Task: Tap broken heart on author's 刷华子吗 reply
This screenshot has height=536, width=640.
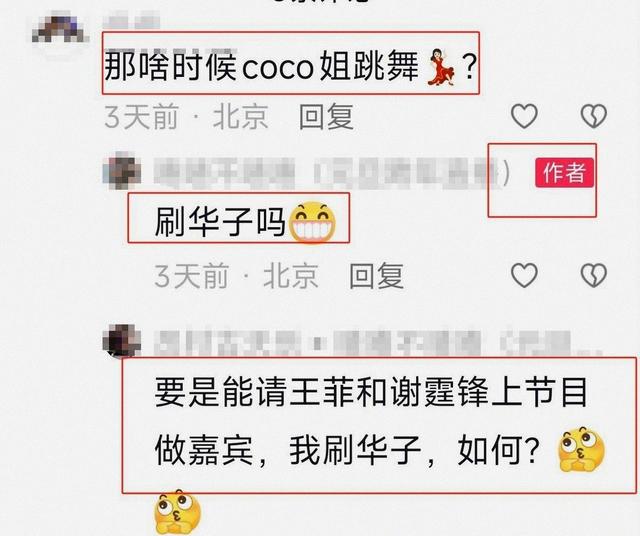Action: click(x=593, y=275)
